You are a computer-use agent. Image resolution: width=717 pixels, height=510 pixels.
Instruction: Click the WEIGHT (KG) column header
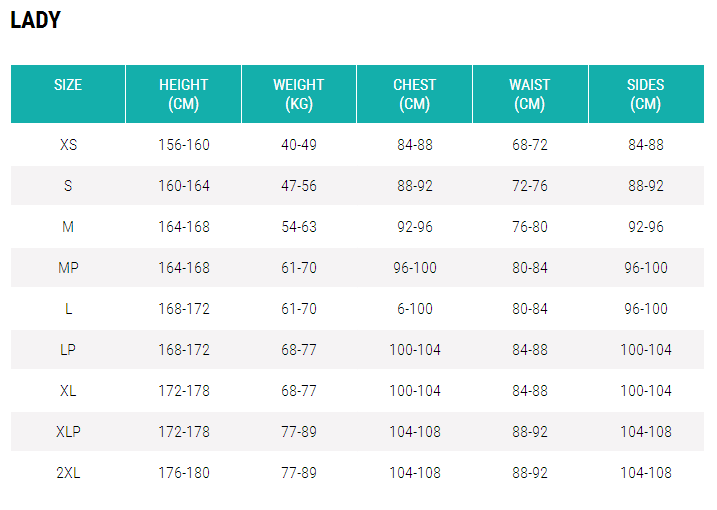pyautogui.click(x=299, y=94)
